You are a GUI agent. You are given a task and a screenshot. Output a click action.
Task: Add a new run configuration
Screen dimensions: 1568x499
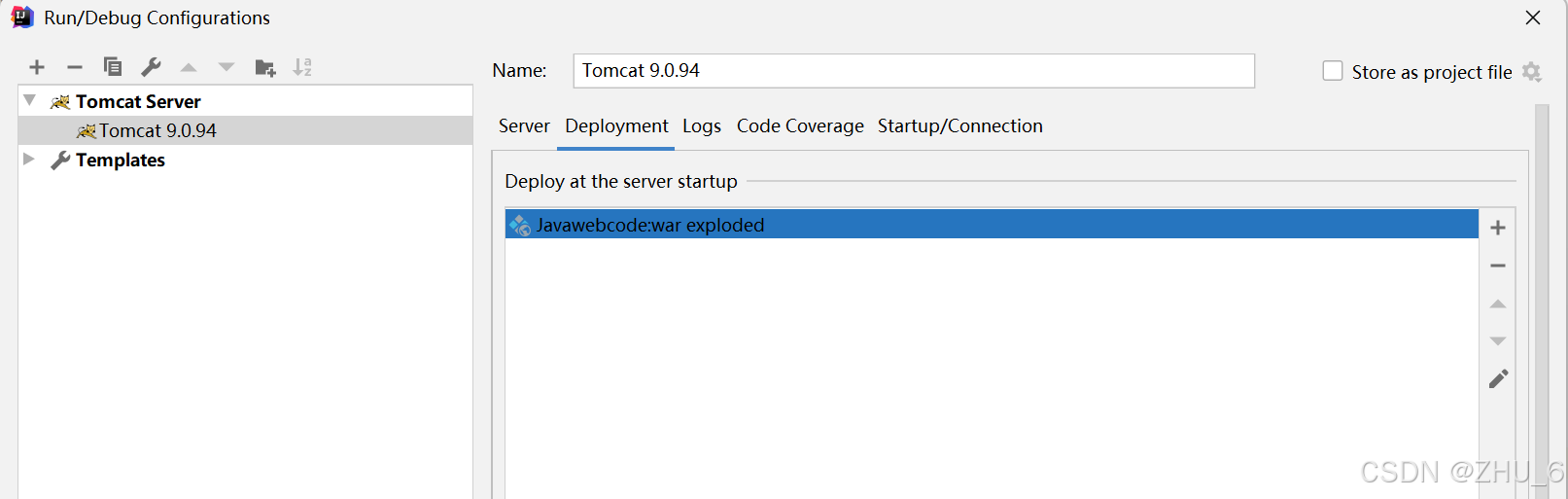37,67
